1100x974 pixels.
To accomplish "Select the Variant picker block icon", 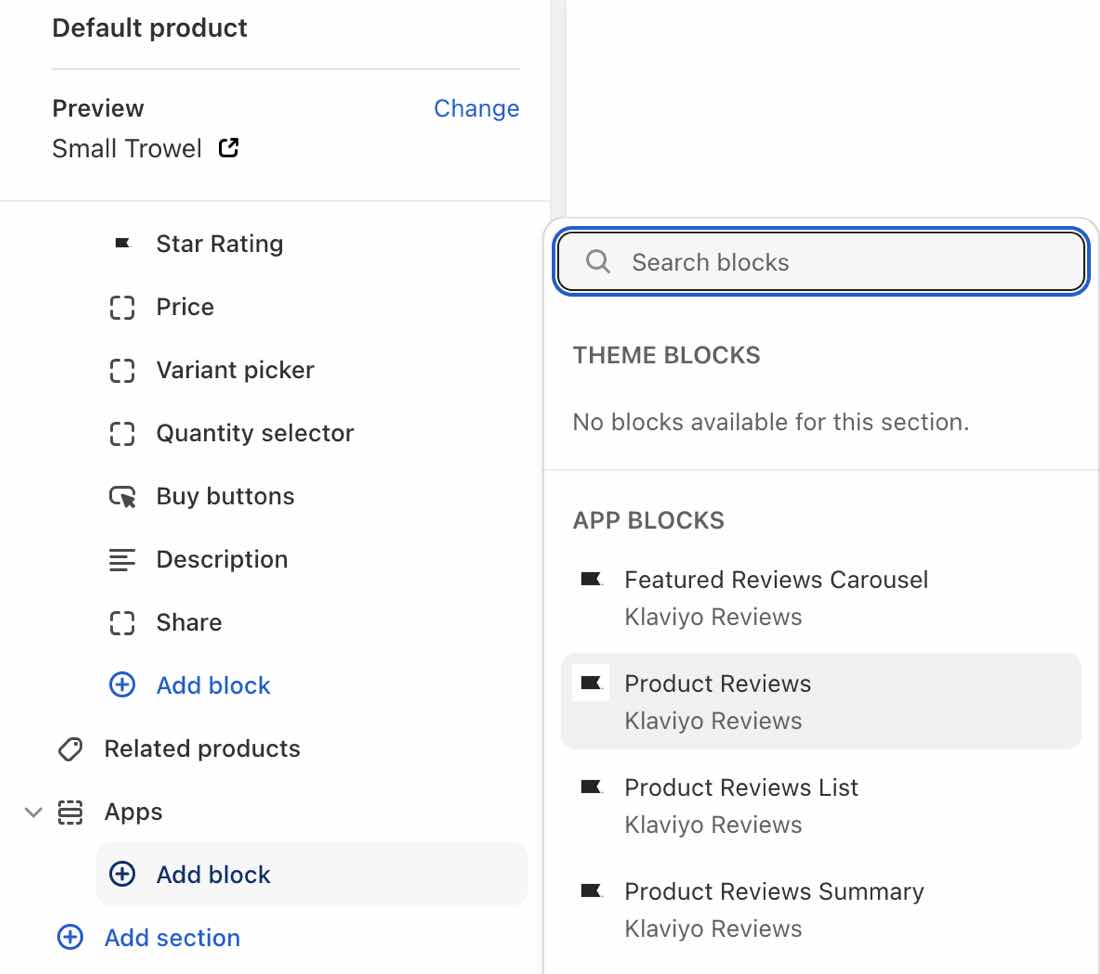I will 121,370.
